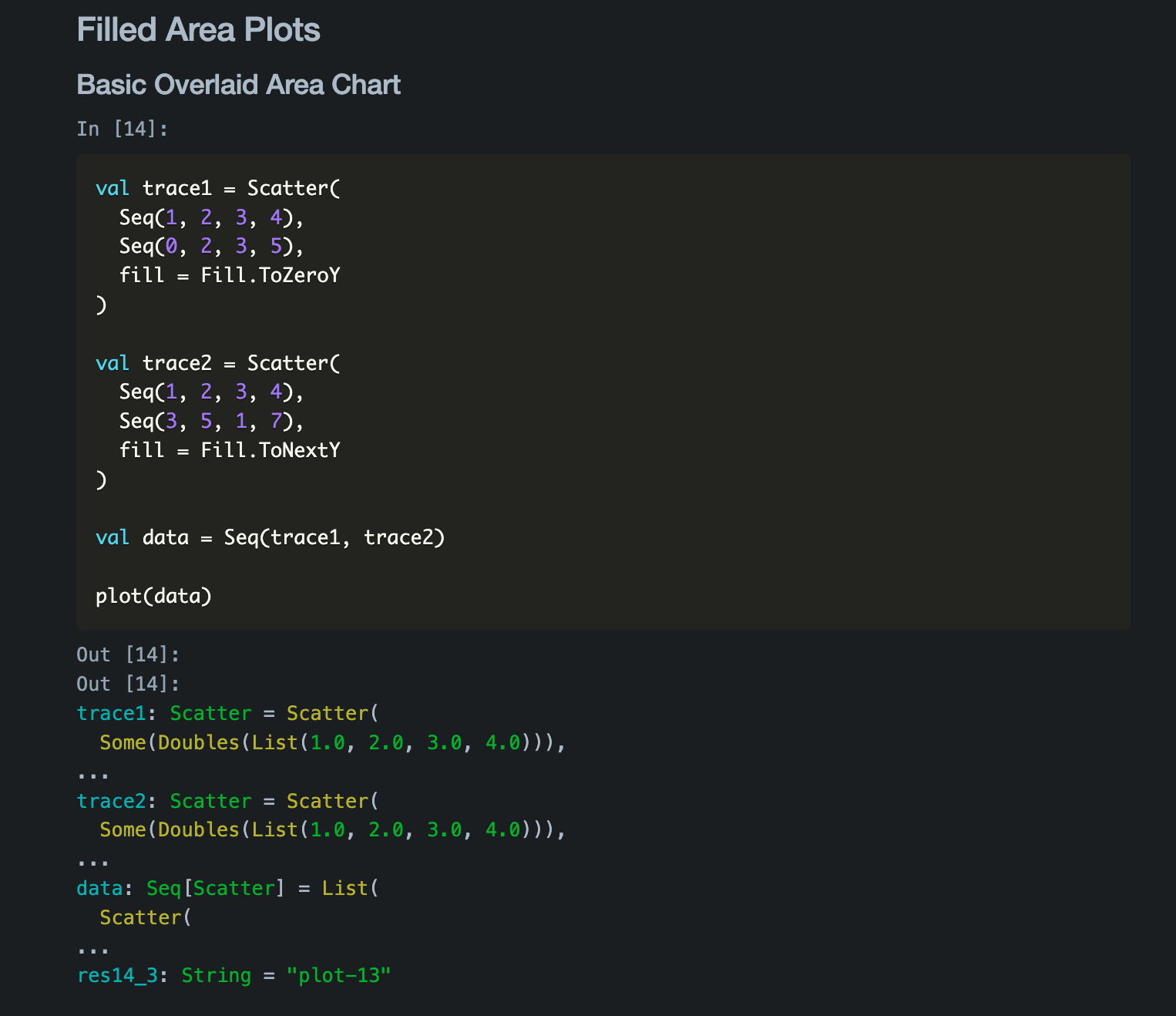Click the "trace2: Scatter = Scatter(" output line

tap(227, 802)
